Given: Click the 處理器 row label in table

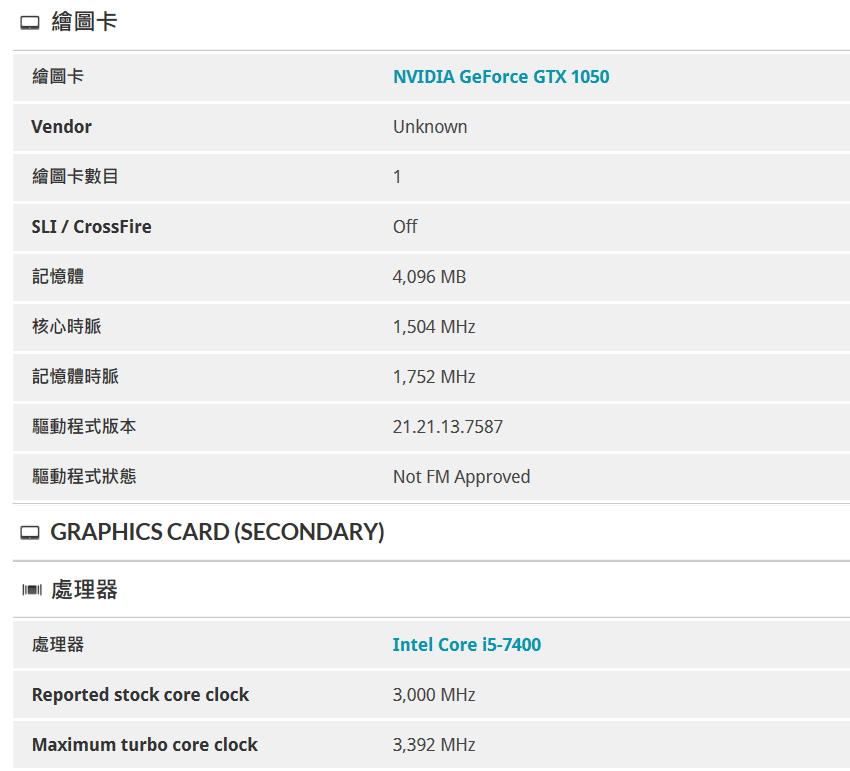Looking at the screenshot, I should coord(57,645).
